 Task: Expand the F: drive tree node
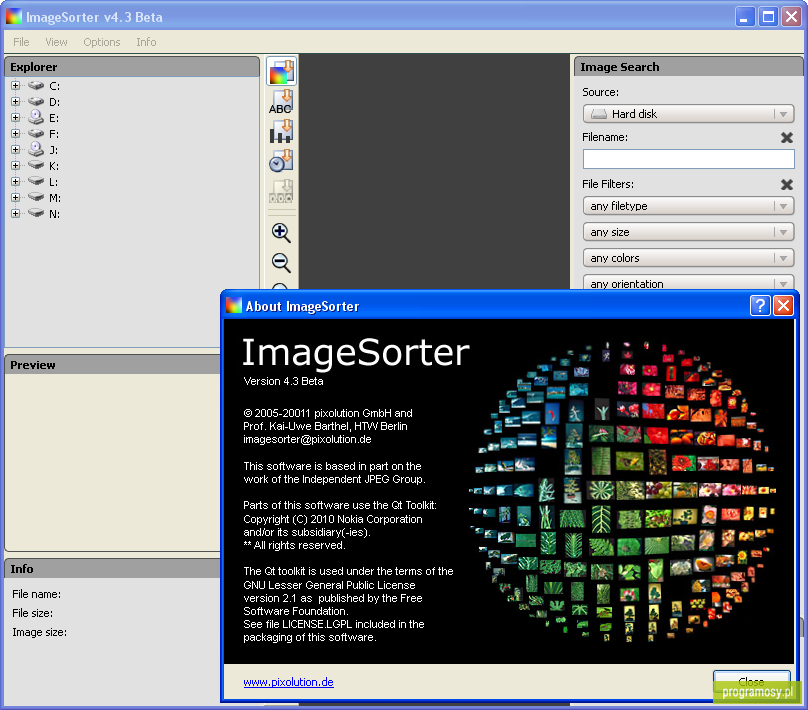pos(15,133)
